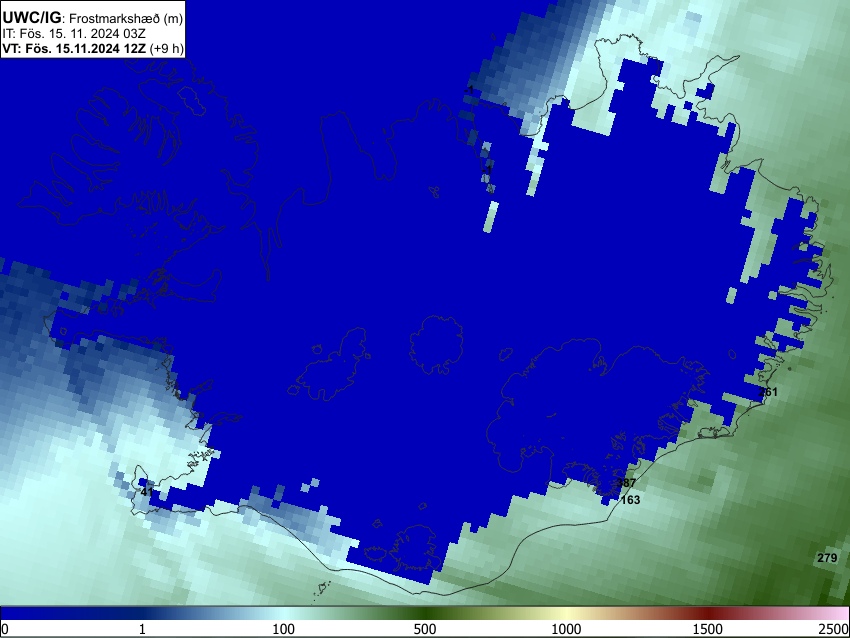Click the legend tick label '2500'

click(834, 629)
